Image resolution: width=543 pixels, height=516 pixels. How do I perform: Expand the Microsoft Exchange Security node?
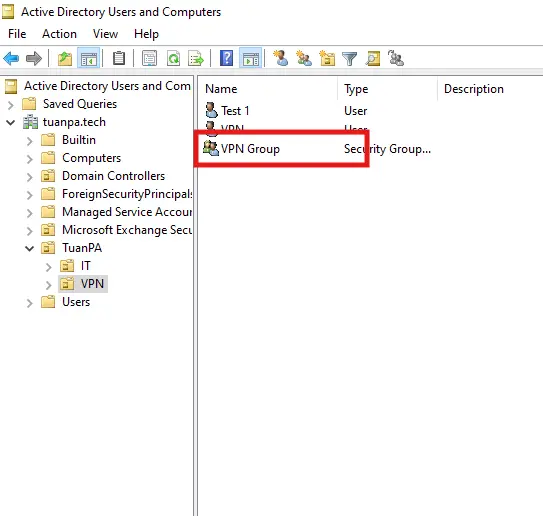point(30,231)
